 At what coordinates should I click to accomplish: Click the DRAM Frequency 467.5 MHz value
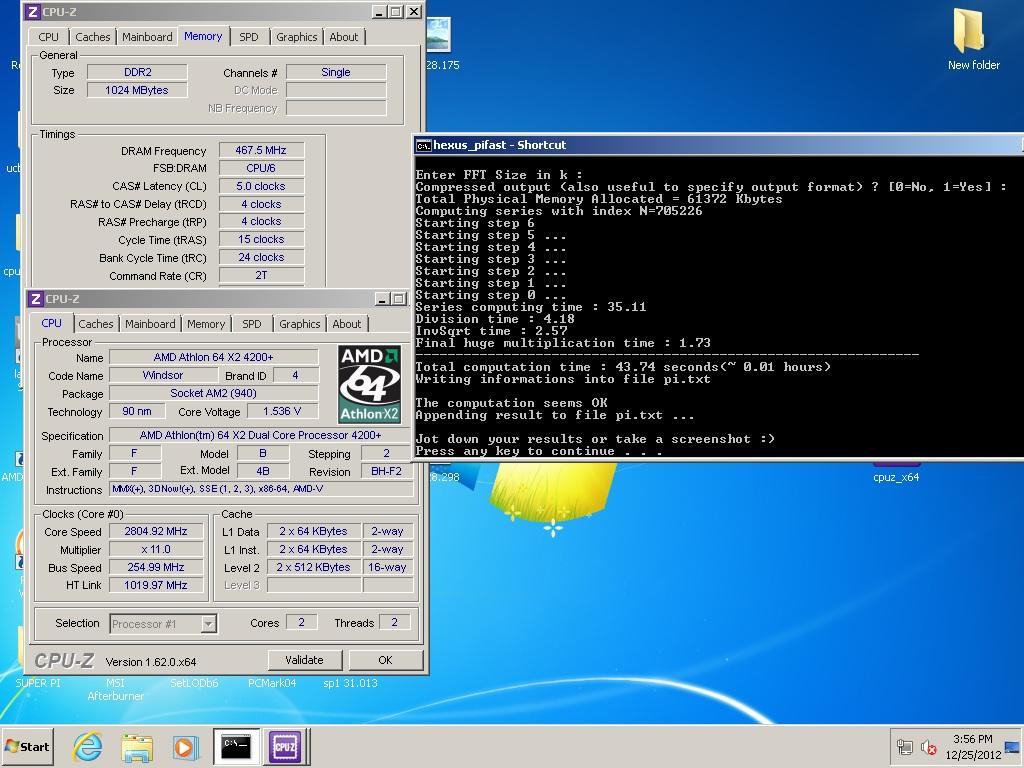261,150
